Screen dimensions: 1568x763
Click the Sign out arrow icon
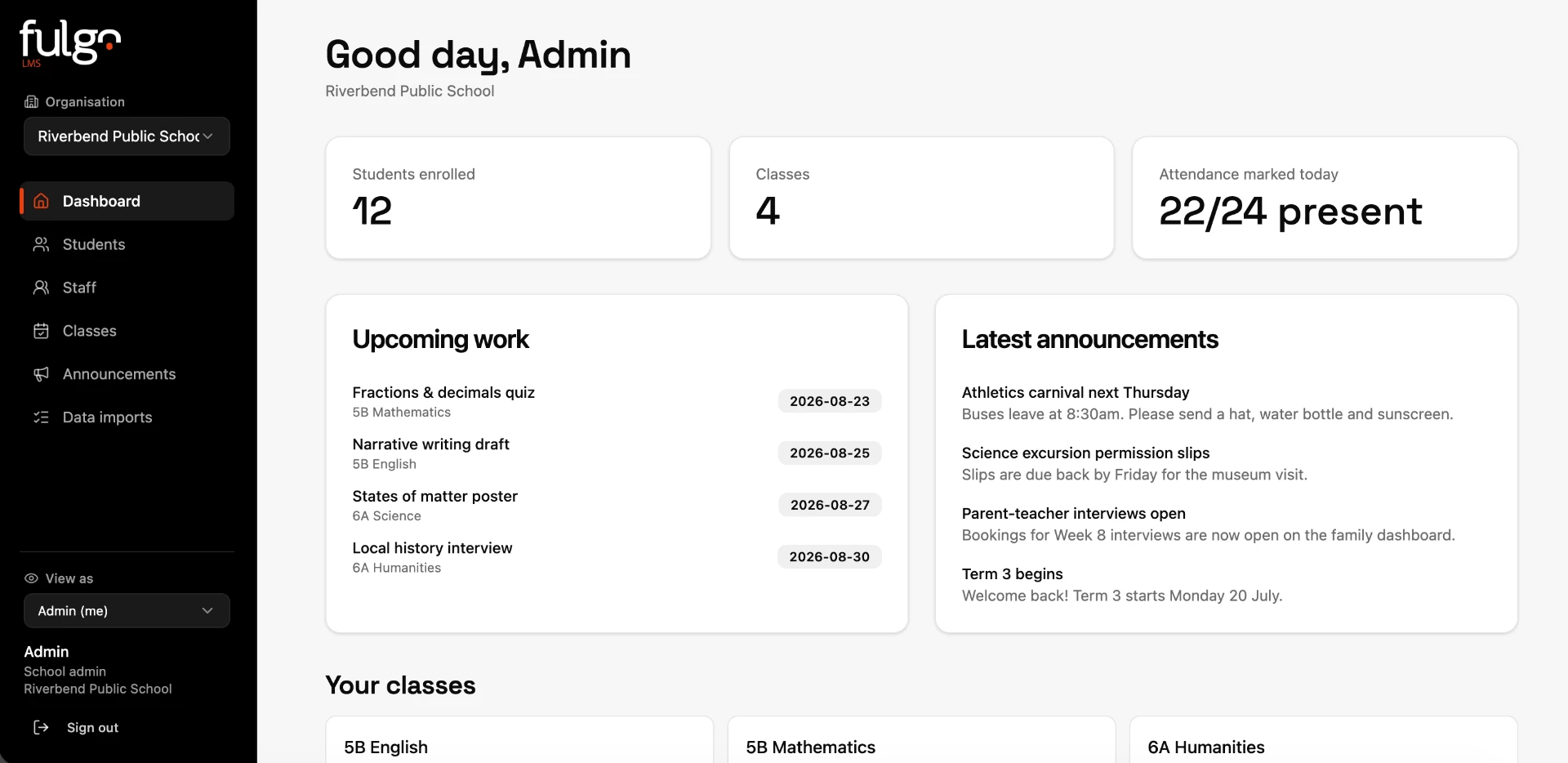[41, 727]
